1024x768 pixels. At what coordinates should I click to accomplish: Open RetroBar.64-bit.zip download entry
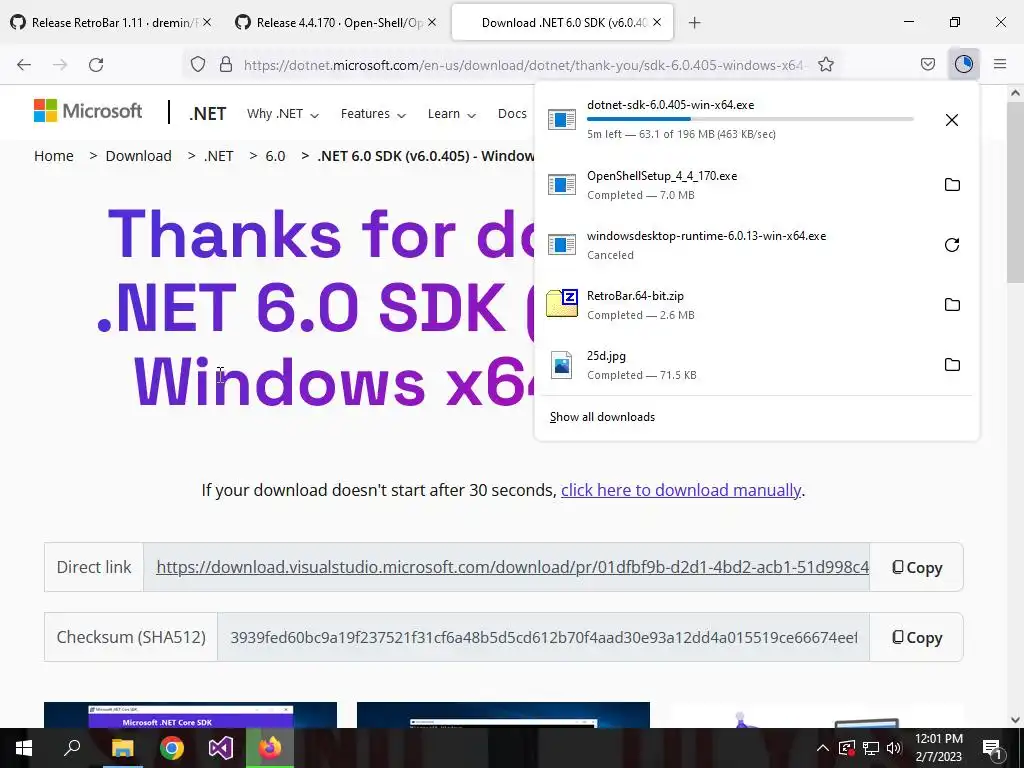736,305
